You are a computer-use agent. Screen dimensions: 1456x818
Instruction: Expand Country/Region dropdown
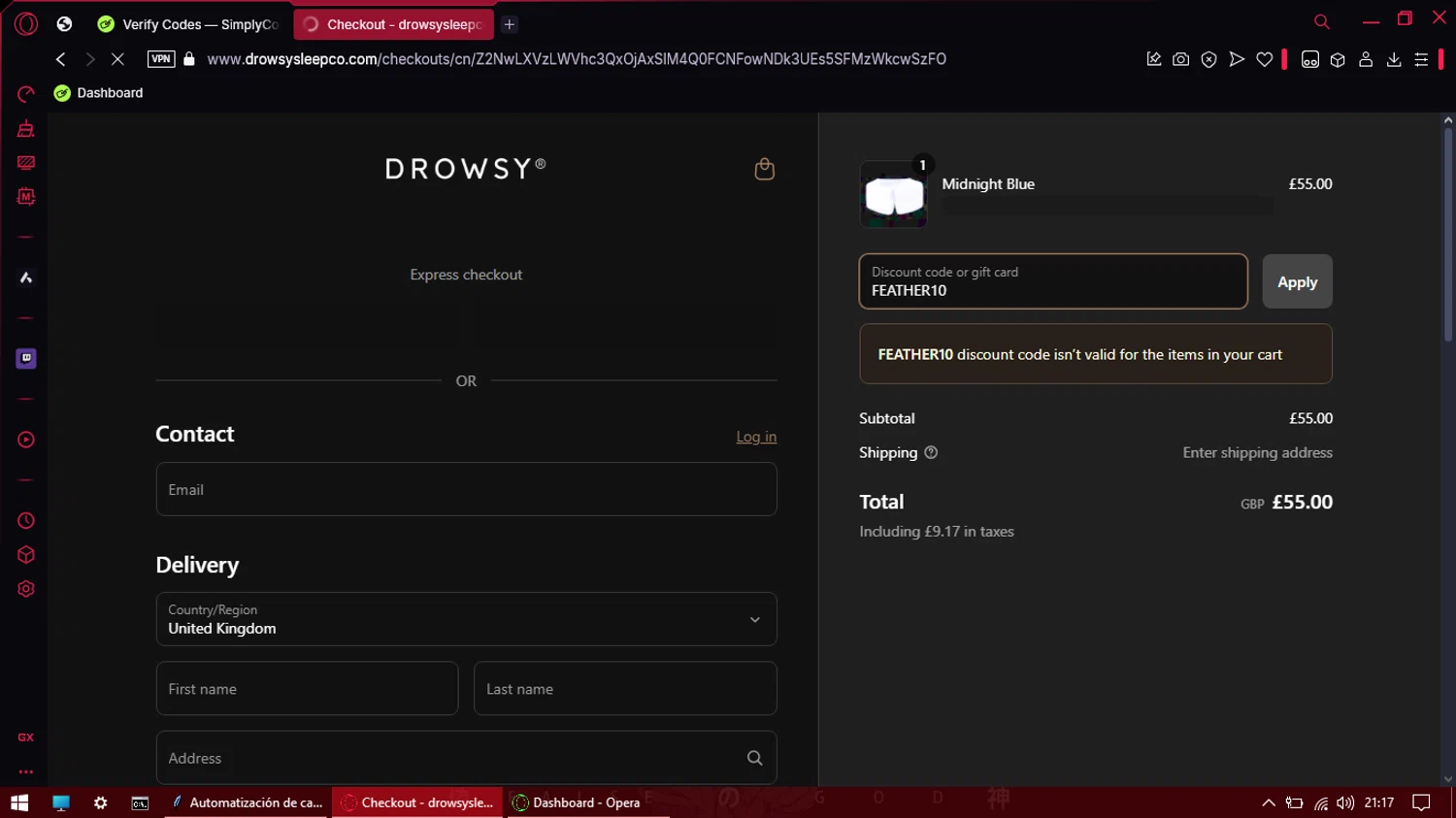(466, 619)
